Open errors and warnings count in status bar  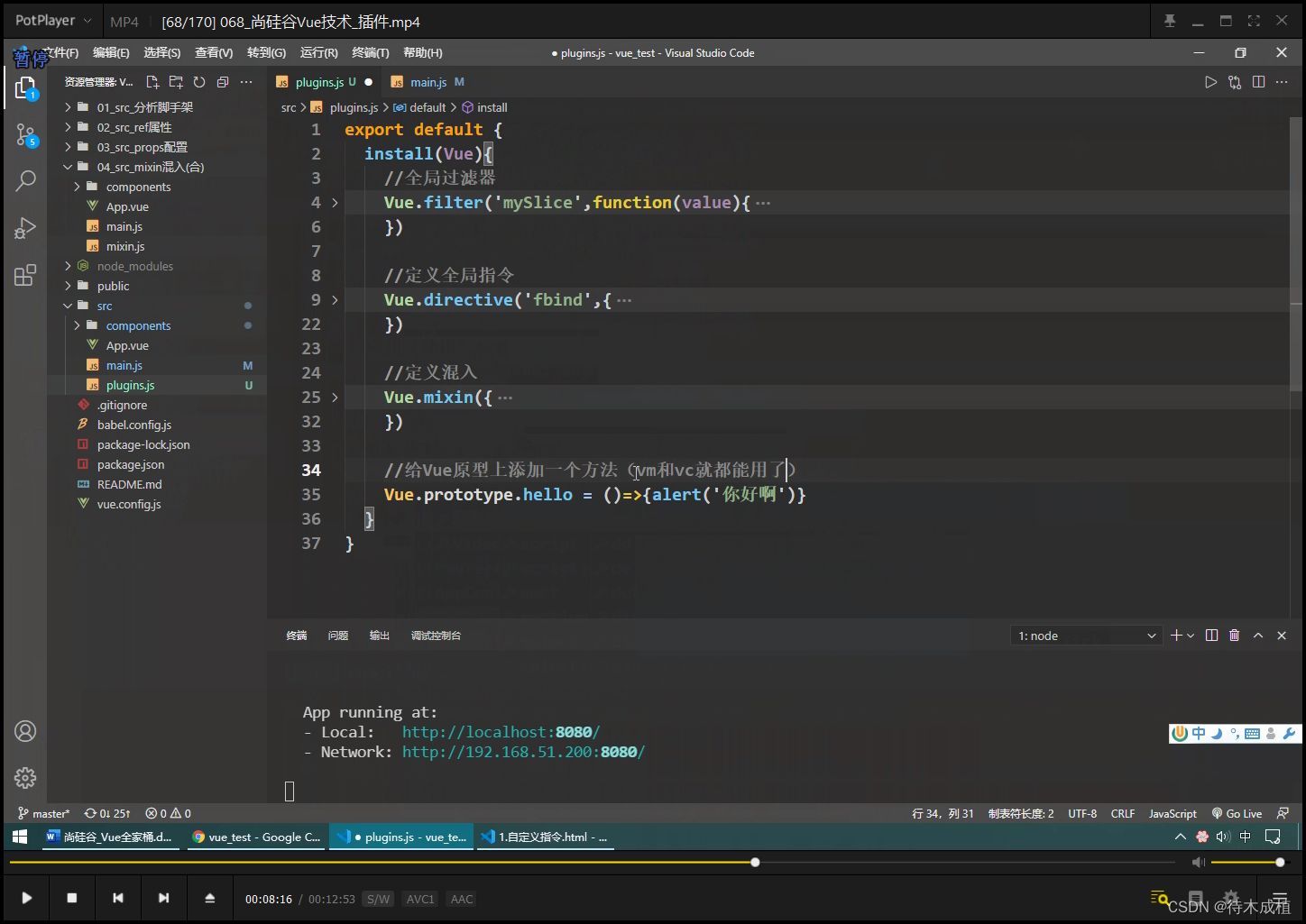169,813
